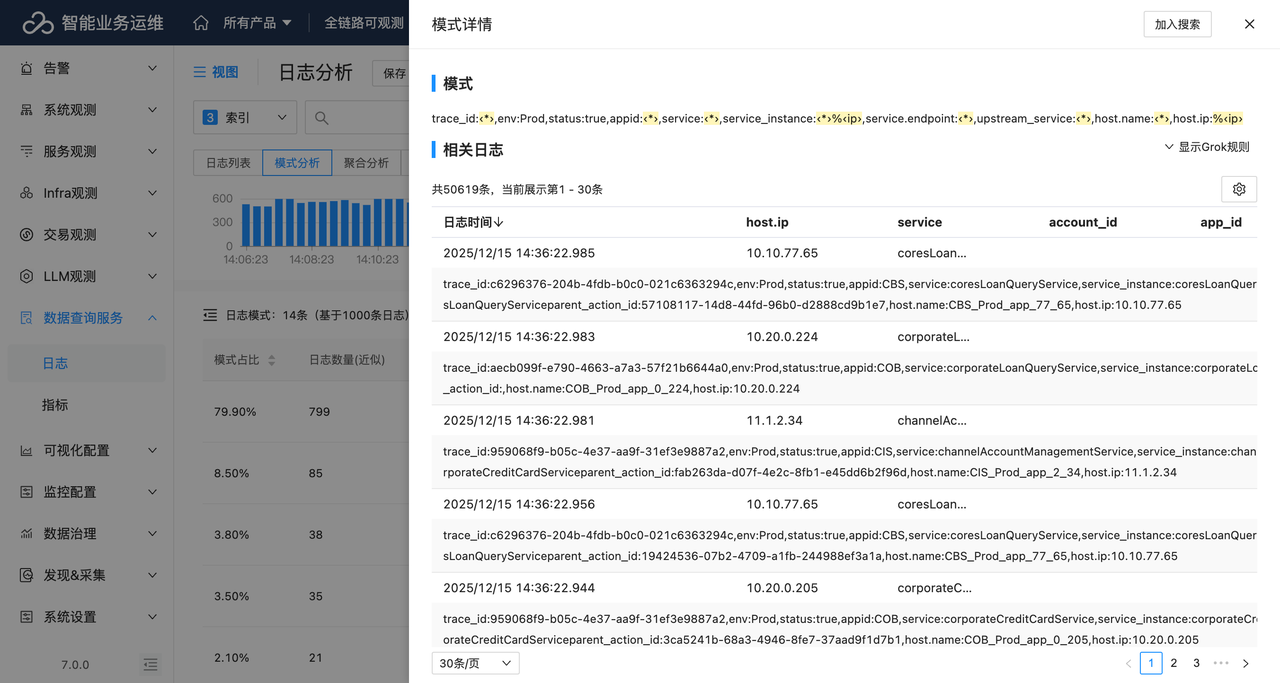Sort by 日志时间 column header
The image size is (1280, 683).
473,222
